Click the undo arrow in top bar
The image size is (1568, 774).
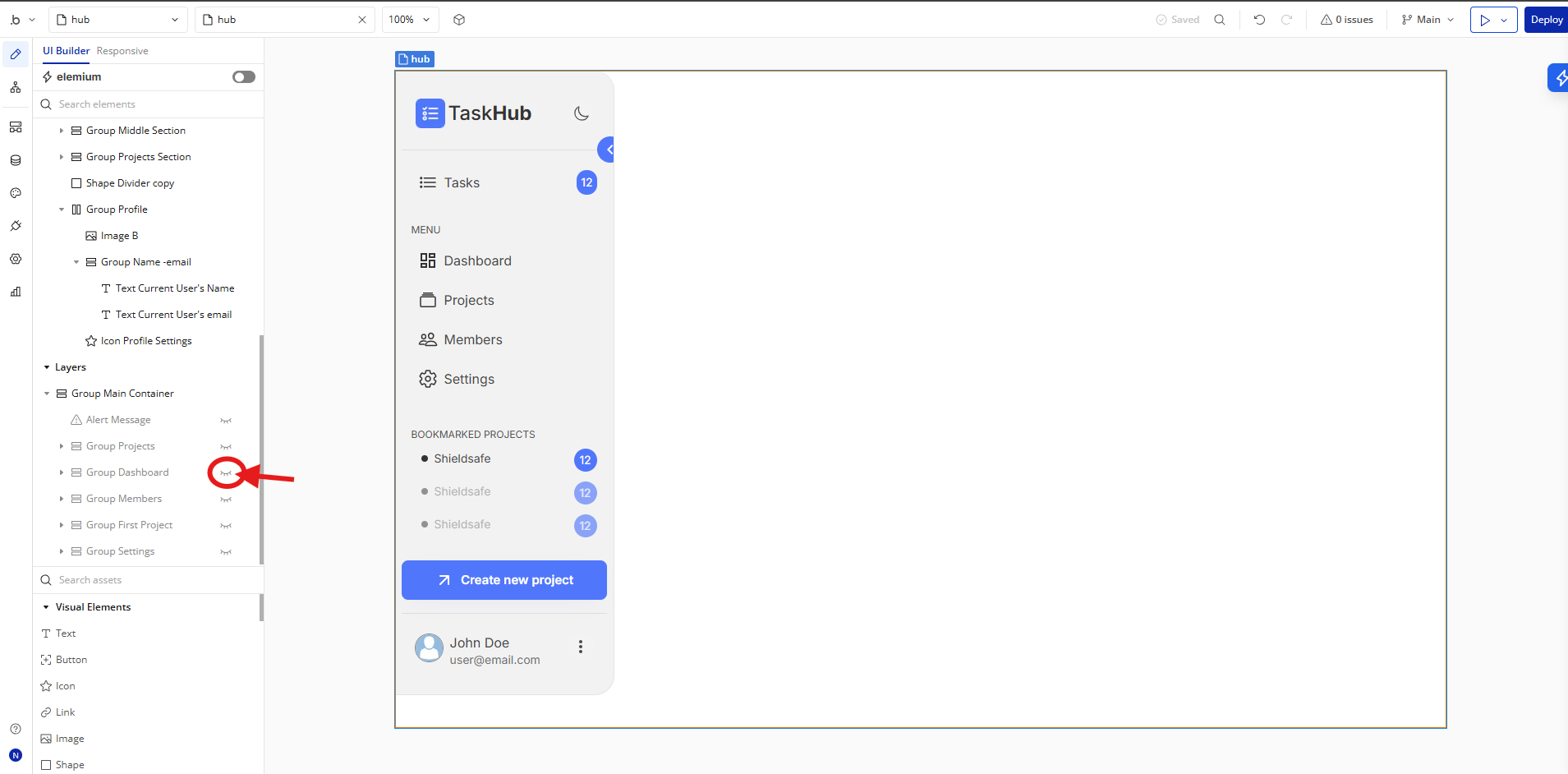[x=1259, y=20]
